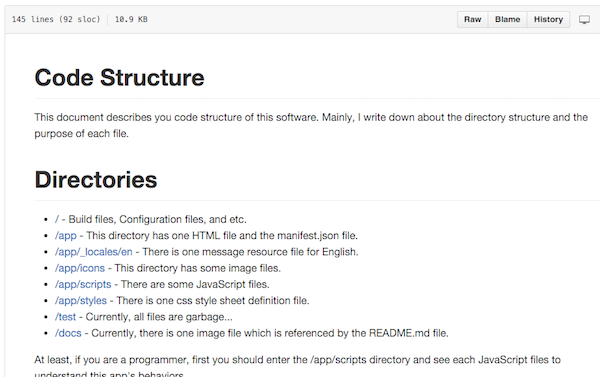Open the Blame view

[507, 20]
